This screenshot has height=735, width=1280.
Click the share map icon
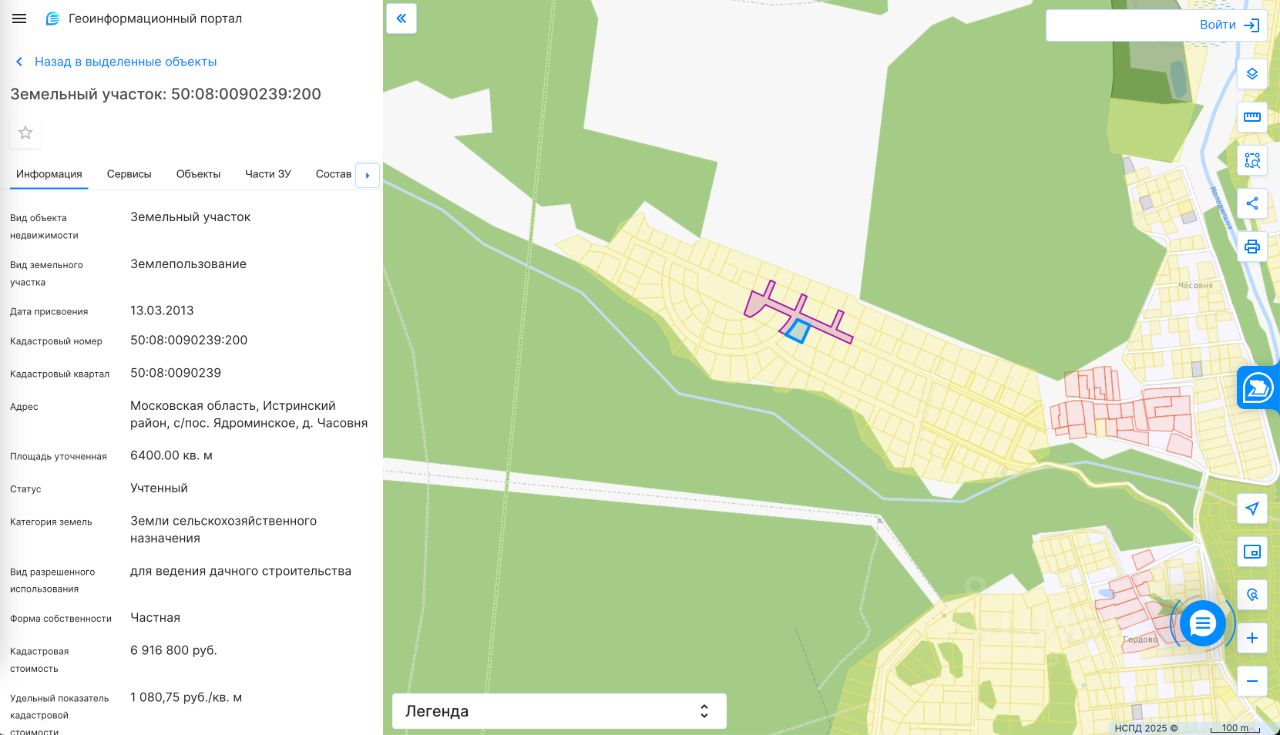point(1252,204)
